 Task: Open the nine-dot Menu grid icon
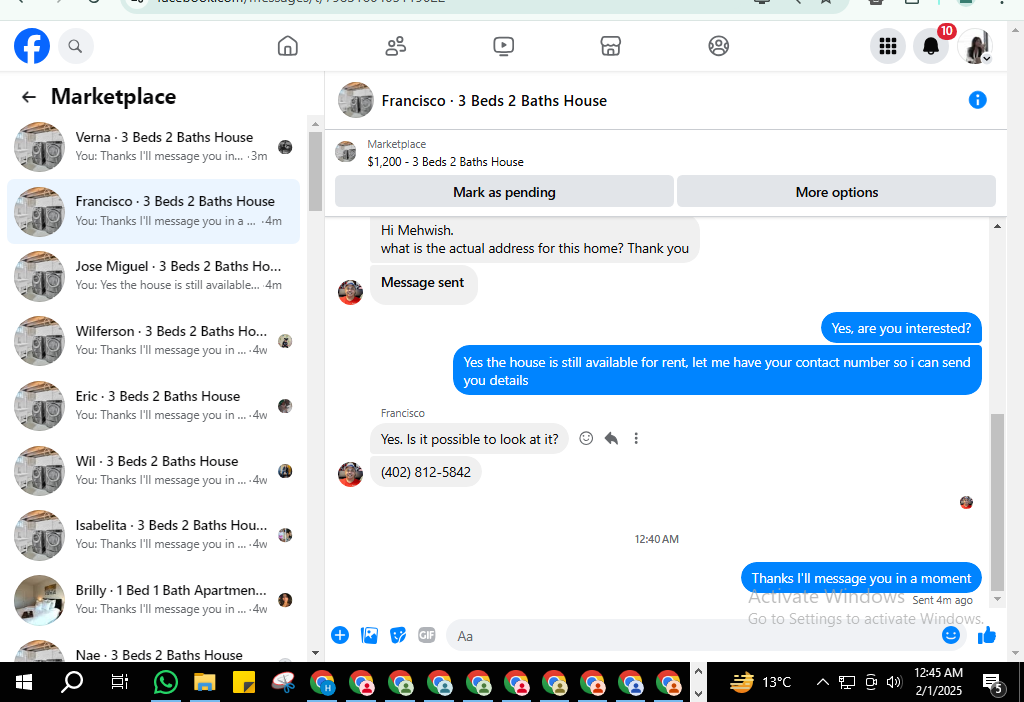[x=888, y=46]
